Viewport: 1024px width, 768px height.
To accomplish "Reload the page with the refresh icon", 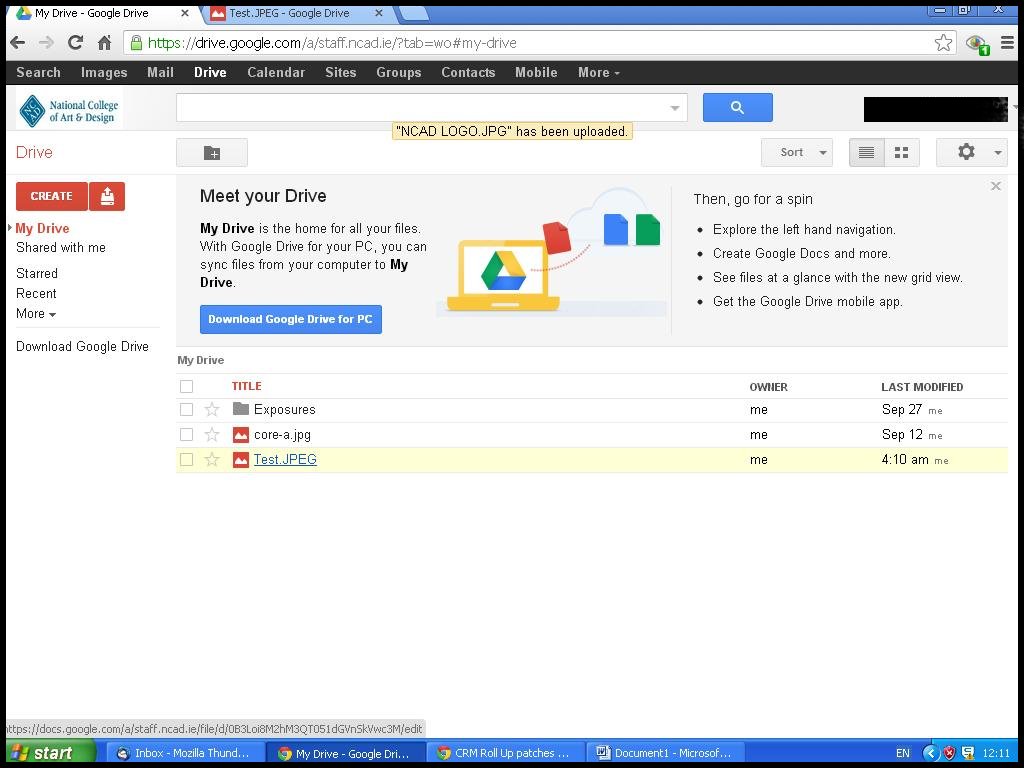I will click(x=76, y=43).
